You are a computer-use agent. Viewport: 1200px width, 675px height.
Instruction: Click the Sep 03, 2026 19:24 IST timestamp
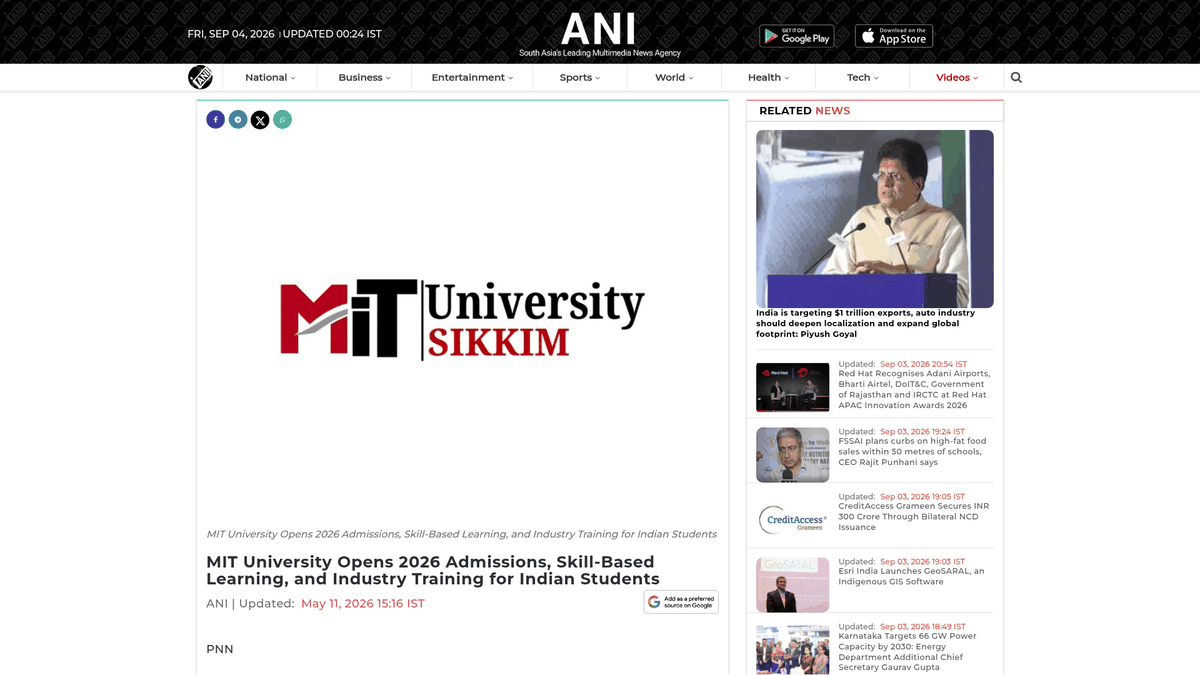click(922, 432)
